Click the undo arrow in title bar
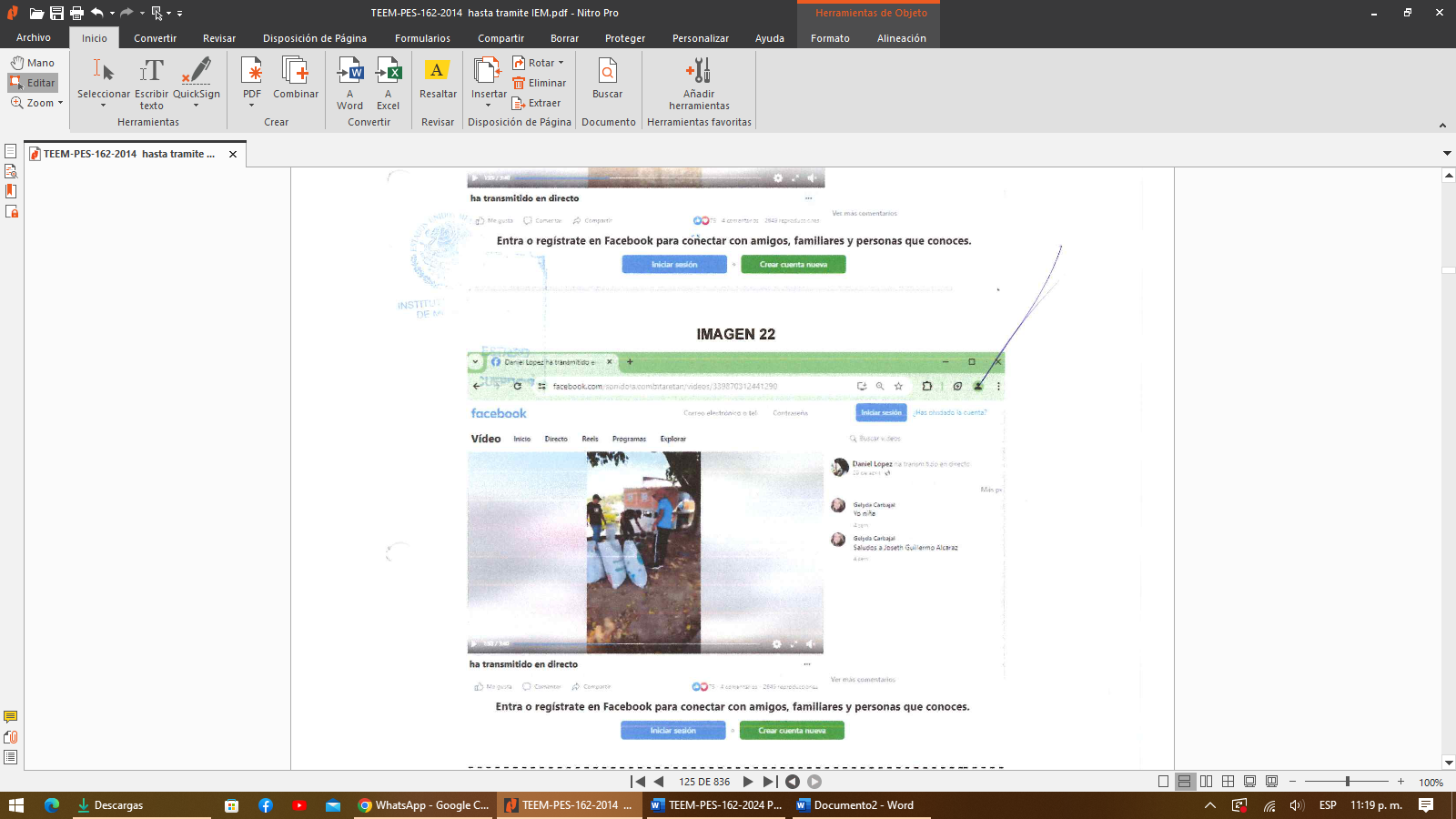 coord(97,13)
